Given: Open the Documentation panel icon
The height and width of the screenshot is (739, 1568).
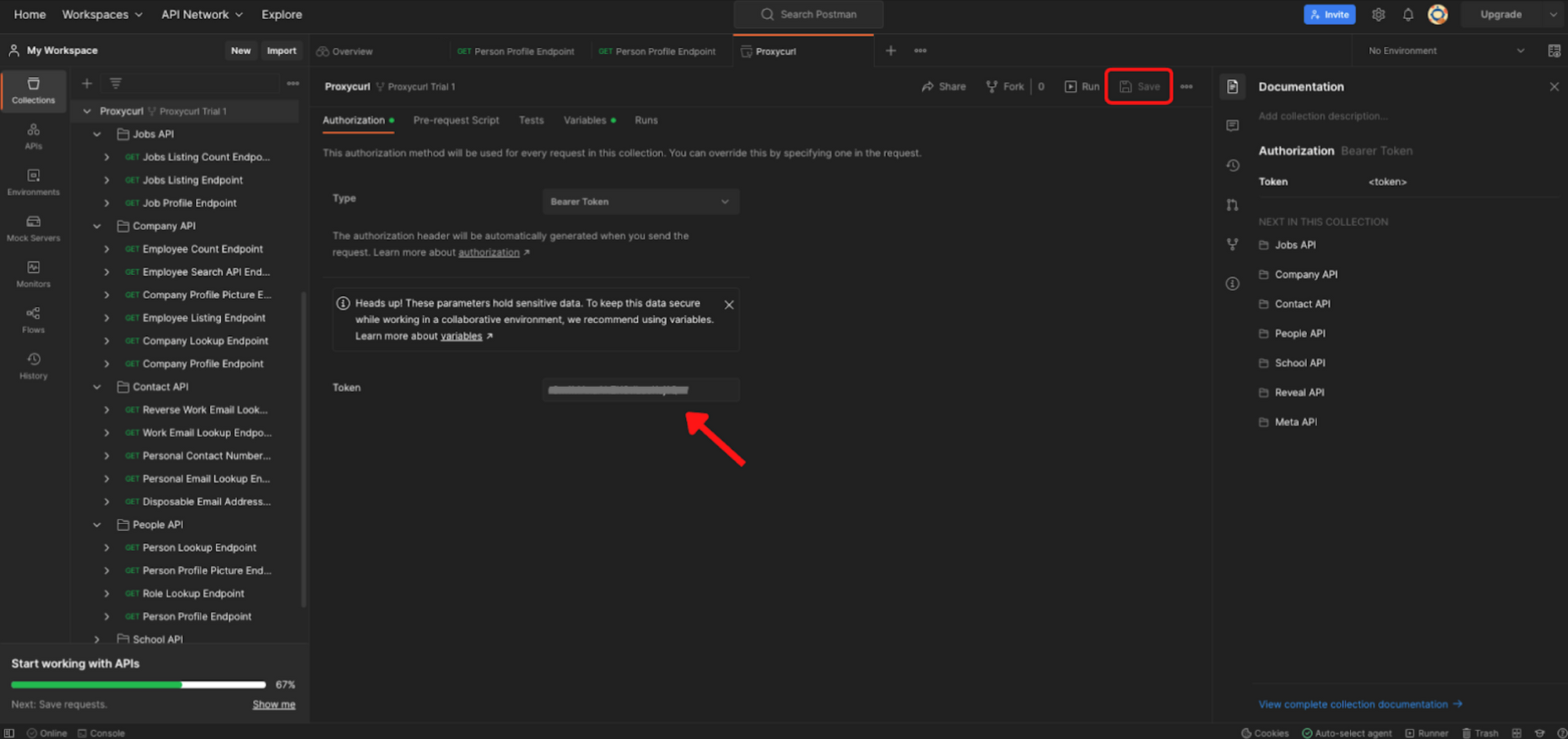Looking at the screenshot, I should pyautogui.click(x=1232, y=86).
